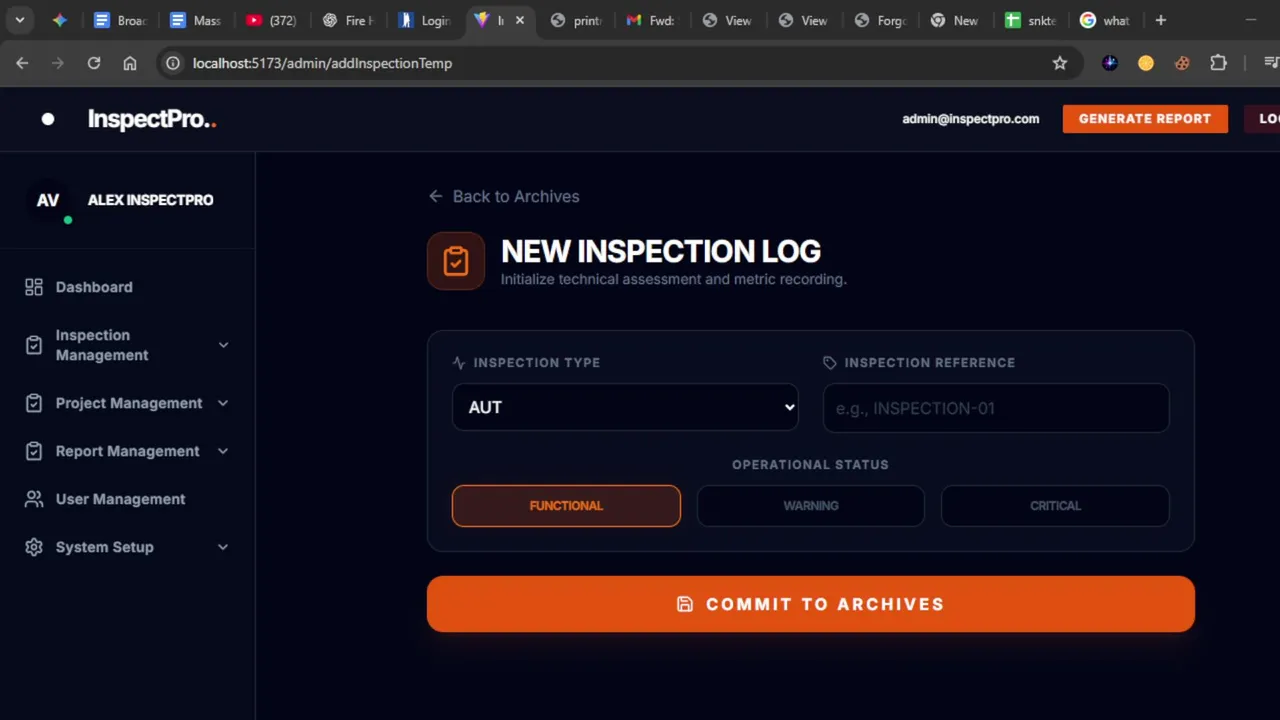Click the GENERATE REPORT button
This screenshot has height=720, width=1280.
coord(1145,118)
